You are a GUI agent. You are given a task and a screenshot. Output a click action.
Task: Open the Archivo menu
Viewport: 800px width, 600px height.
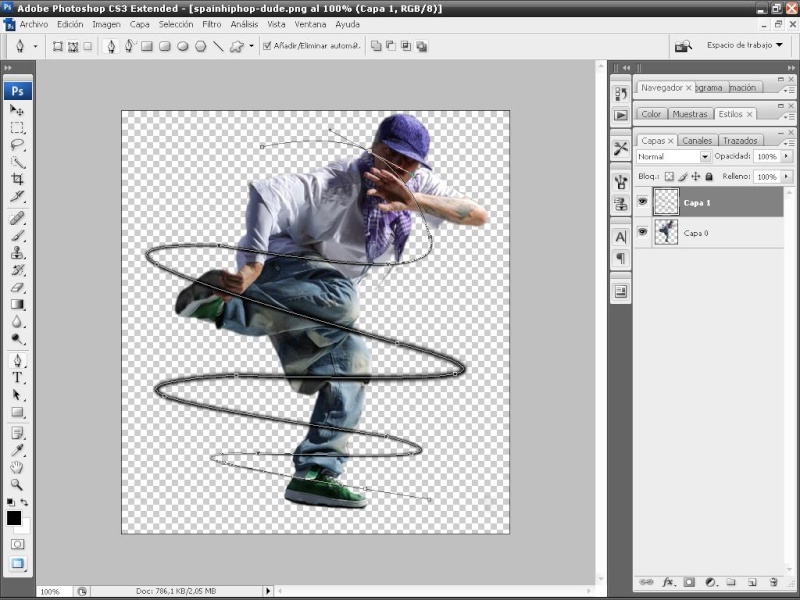coord(34,24)
